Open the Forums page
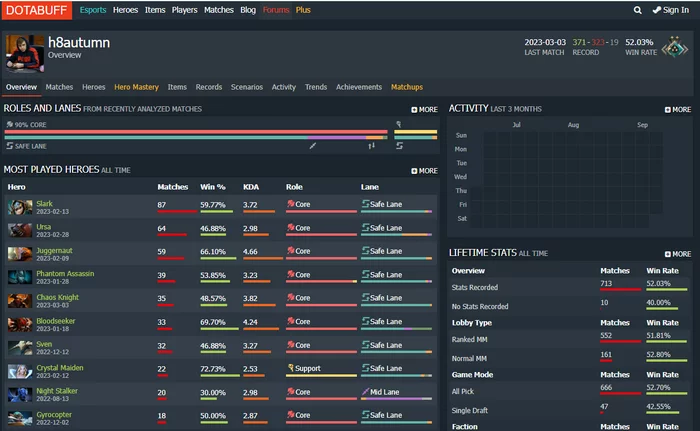This screenshot has width=700, height=431. 276,10
